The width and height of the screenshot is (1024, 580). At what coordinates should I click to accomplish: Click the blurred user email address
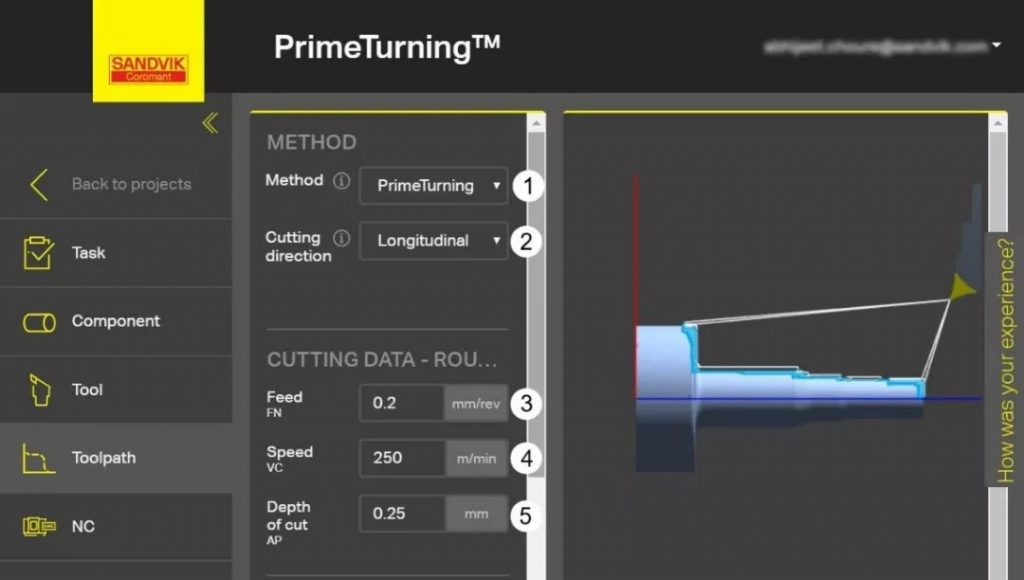pos(875,46)
